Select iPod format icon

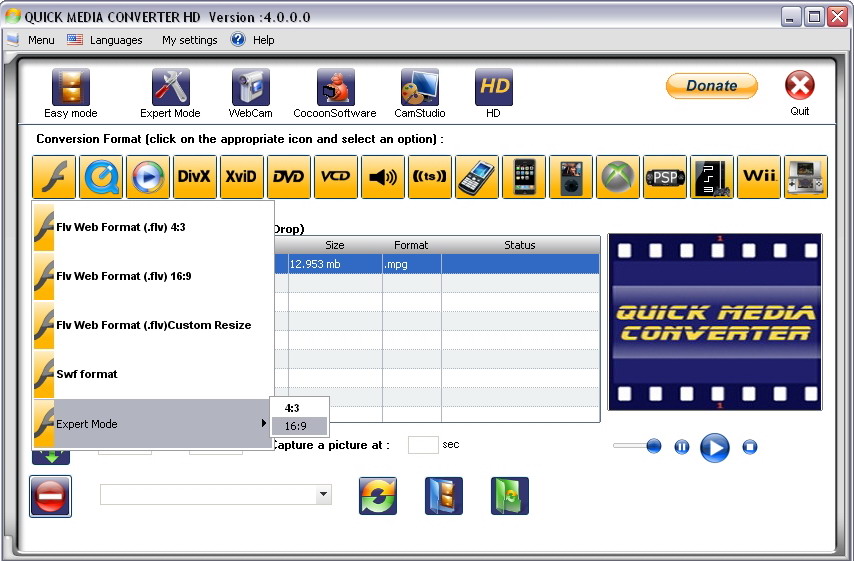571,176
